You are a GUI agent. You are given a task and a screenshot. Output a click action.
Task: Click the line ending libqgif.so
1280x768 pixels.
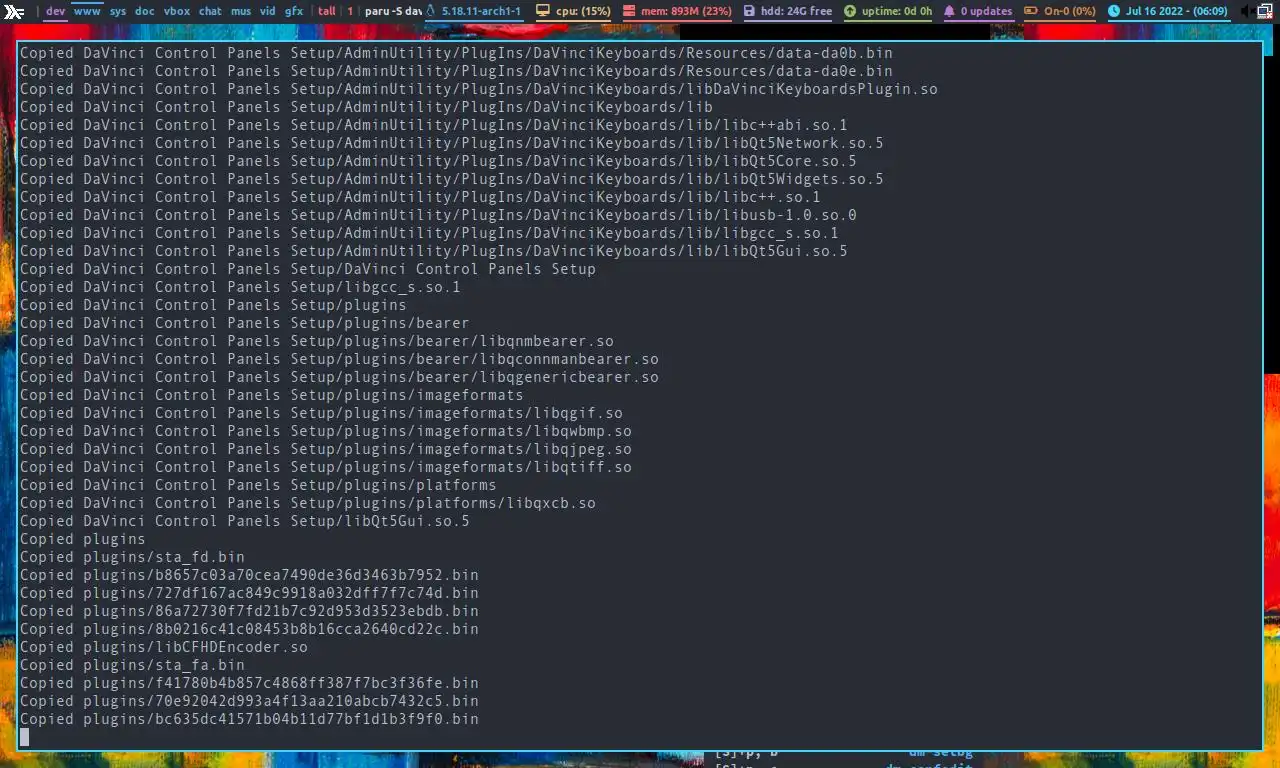coord(321,413)
